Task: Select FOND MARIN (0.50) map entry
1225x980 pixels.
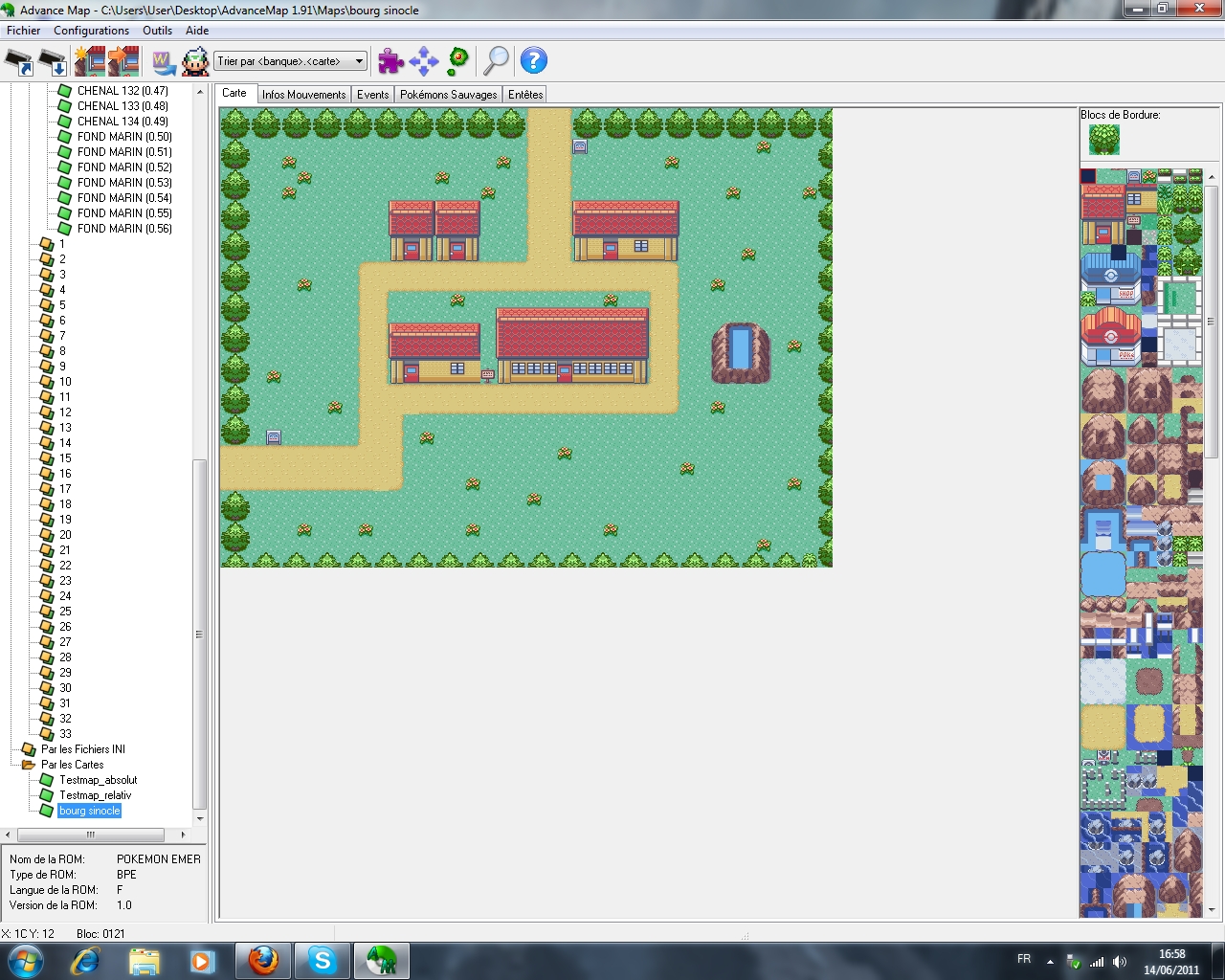Action: coord(124,137)
